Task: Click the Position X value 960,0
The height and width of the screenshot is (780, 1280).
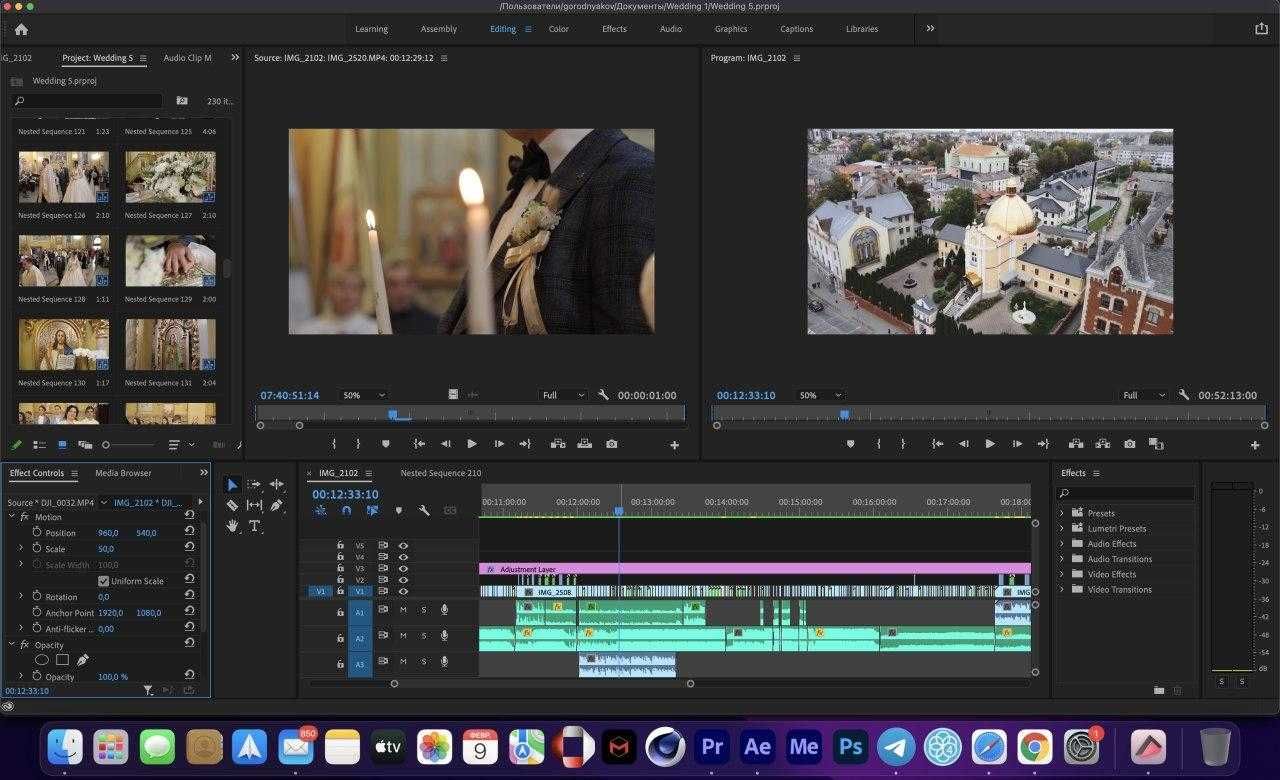Action: [x=107, y=533]
